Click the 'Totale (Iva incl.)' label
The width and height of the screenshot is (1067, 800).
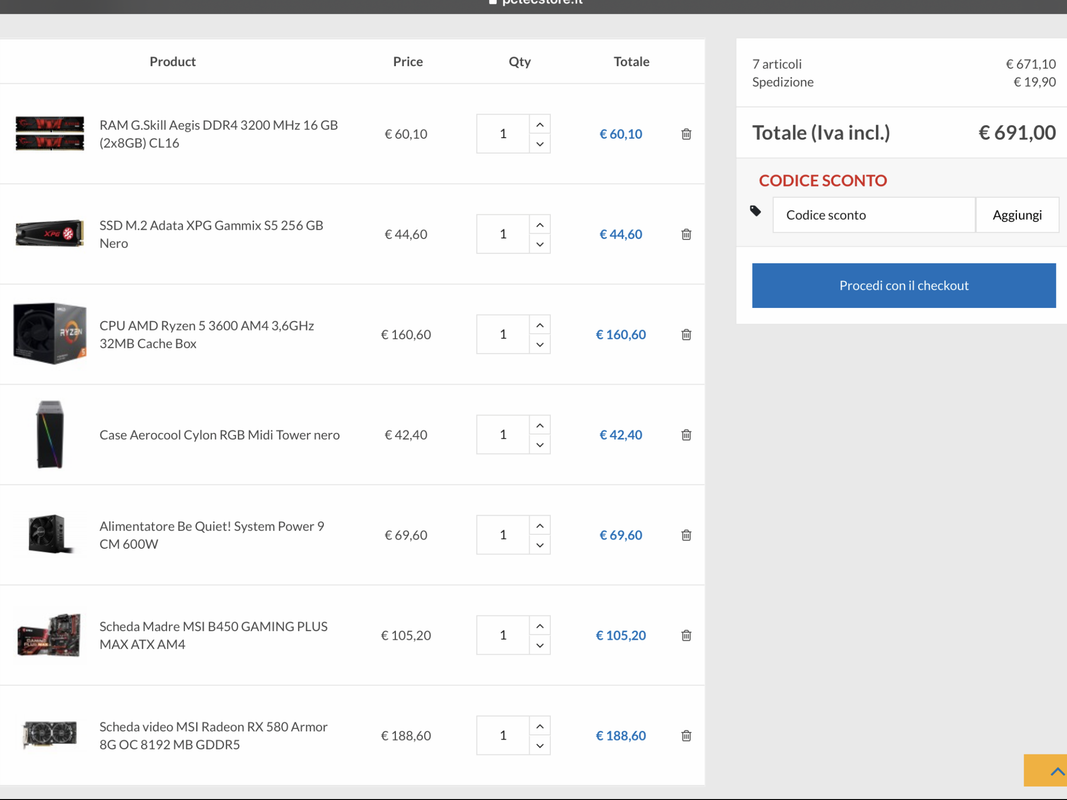click(x=821, y=133)
